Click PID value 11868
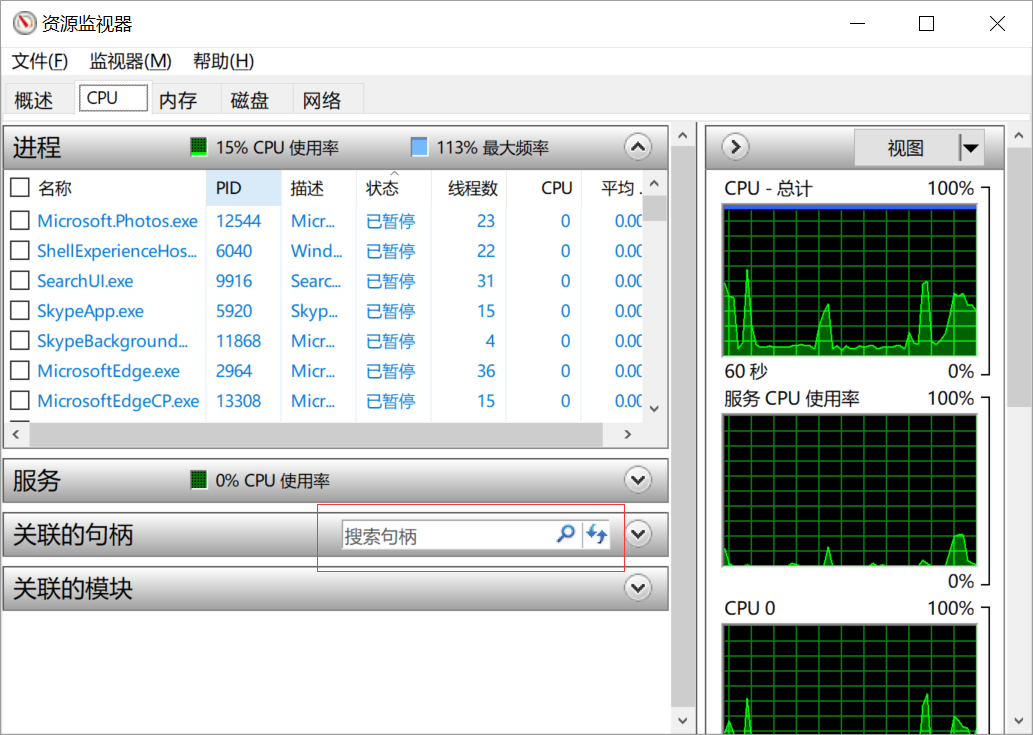The height and width of the screenshot is (735, 1033). (x=238, y=341)
